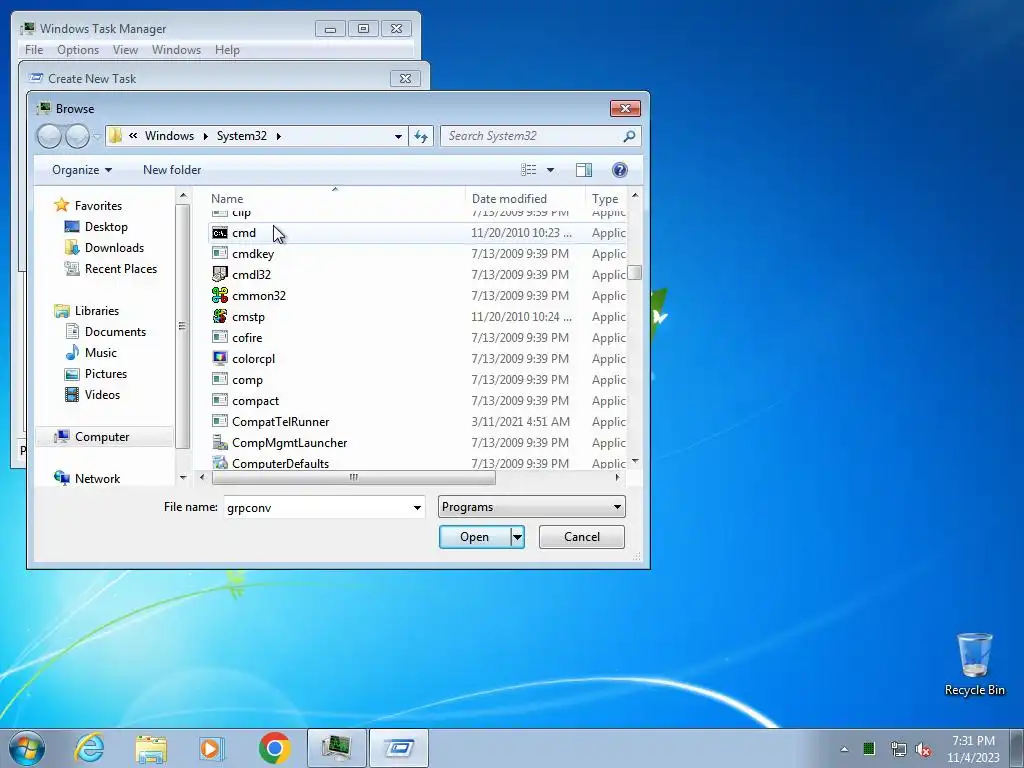Click the Recent Places icon
The width and height of the screenshot is (1024, 768).
[72, 268]
